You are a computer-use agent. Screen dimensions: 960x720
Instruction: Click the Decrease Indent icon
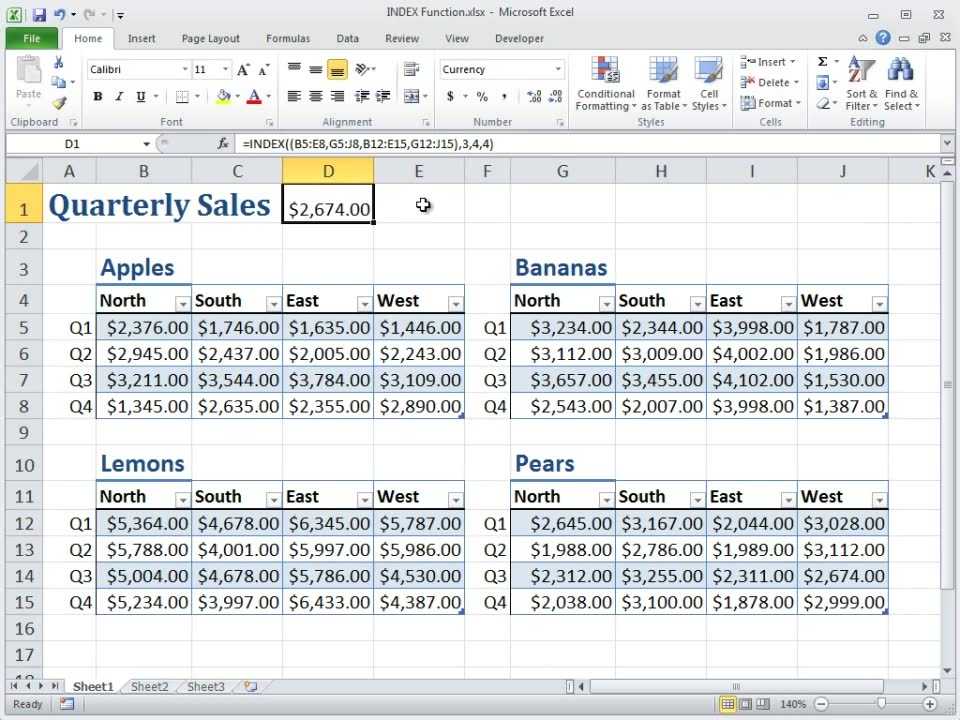point(362,97)
